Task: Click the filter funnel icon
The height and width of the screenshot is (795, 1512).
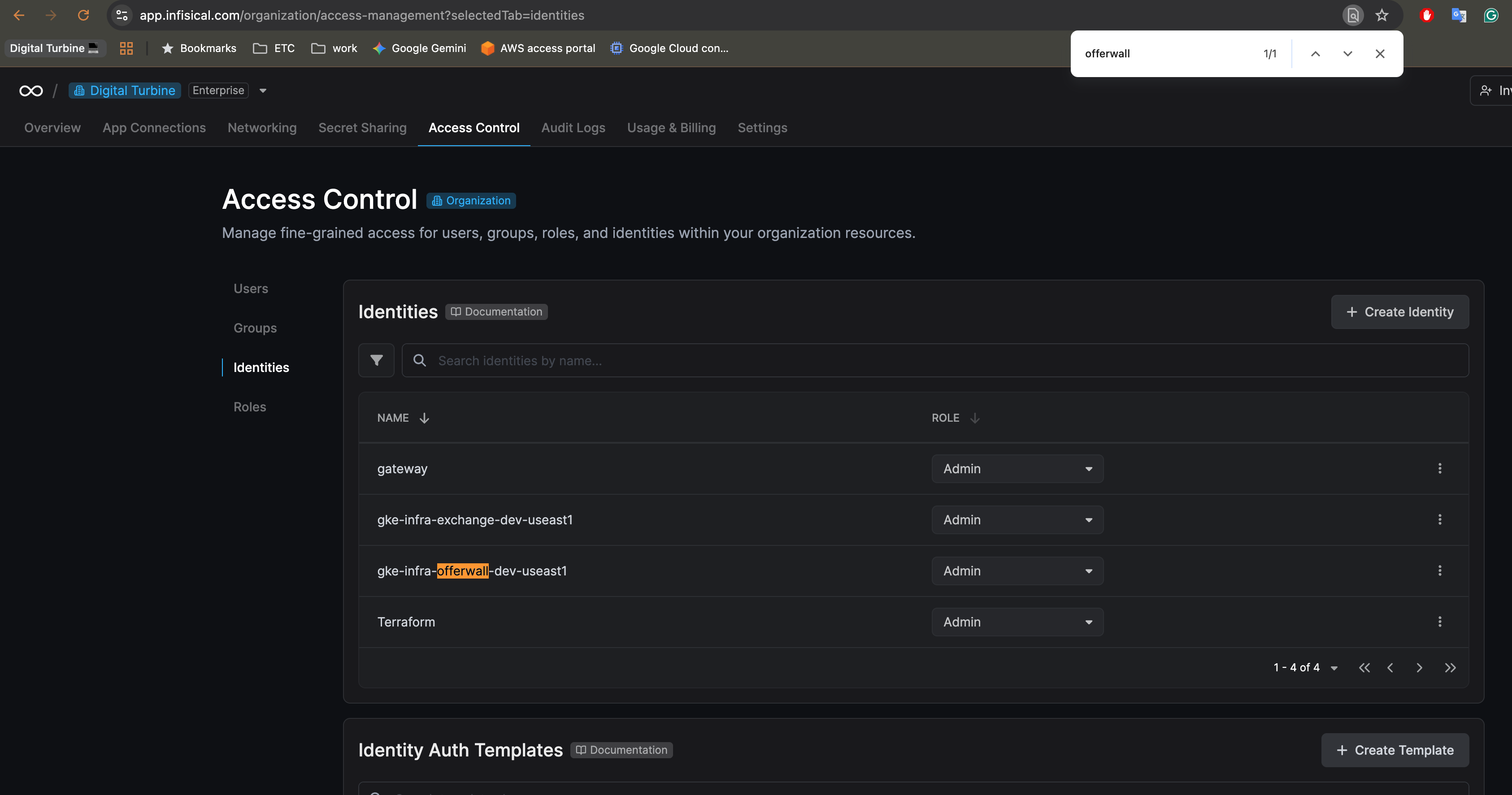Action: [376, 360]
